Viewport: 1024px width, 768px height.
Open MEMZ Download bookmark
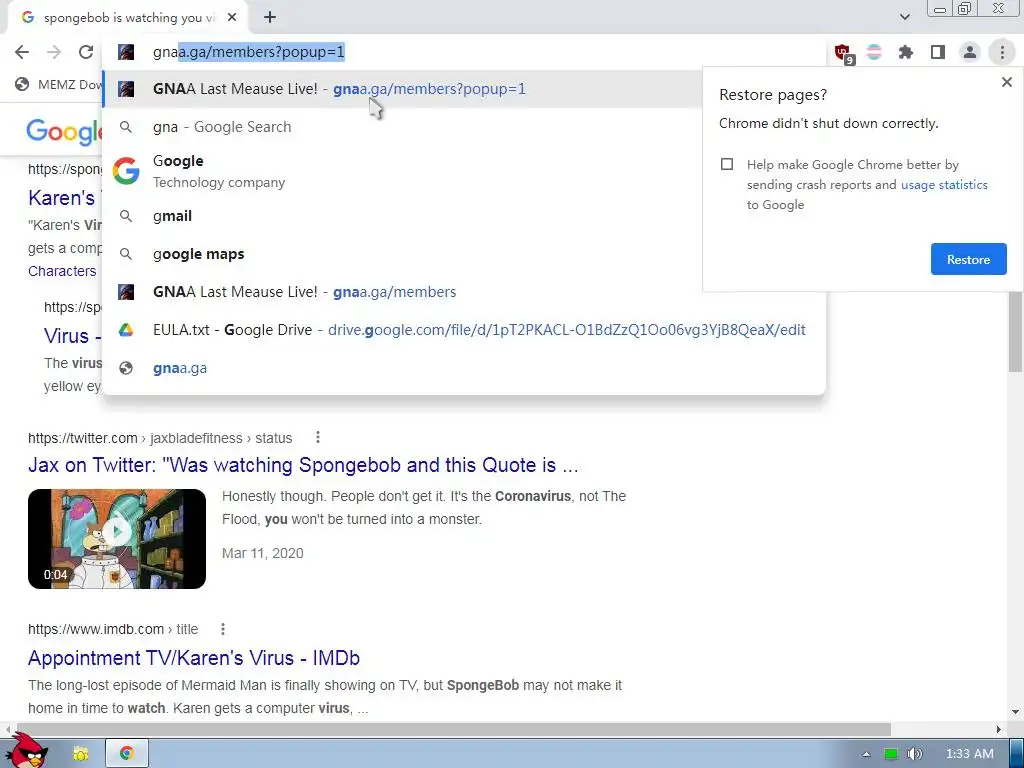[x=59, y=84]
